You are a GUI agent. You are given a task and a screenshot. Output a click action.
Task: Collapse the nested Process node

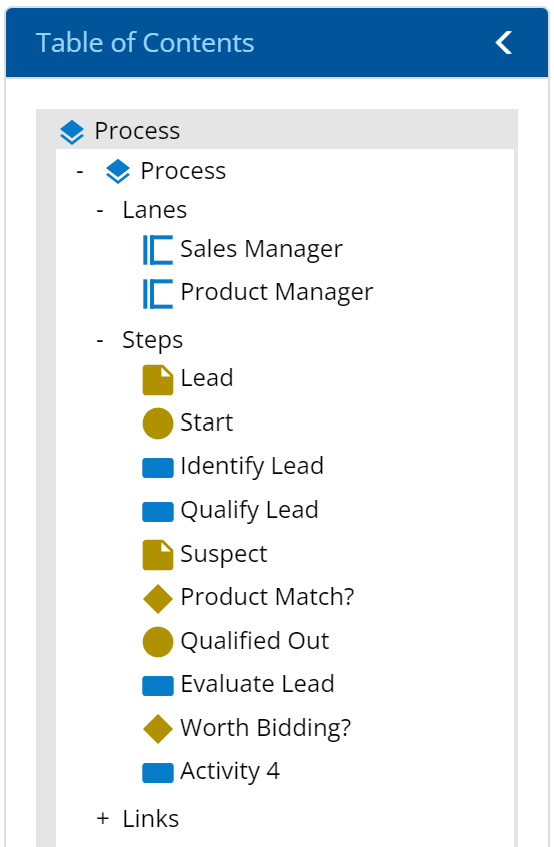click(80, 172)
